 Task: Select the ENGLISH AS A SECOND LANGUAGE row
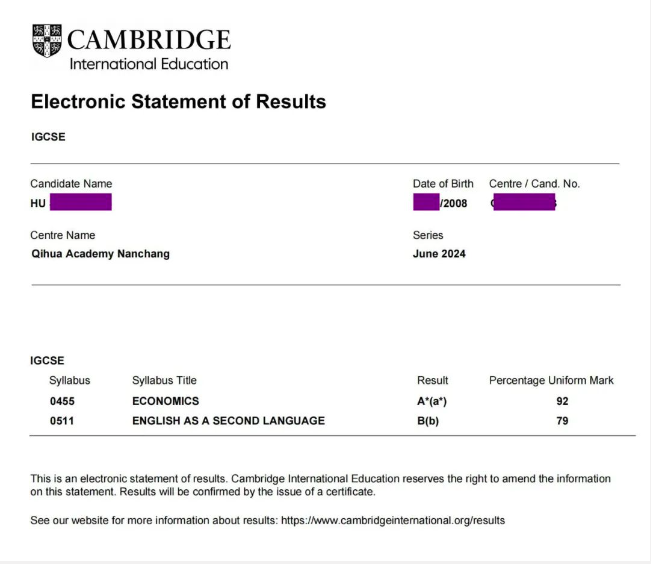pyautogui.click(x=228, y=421)
